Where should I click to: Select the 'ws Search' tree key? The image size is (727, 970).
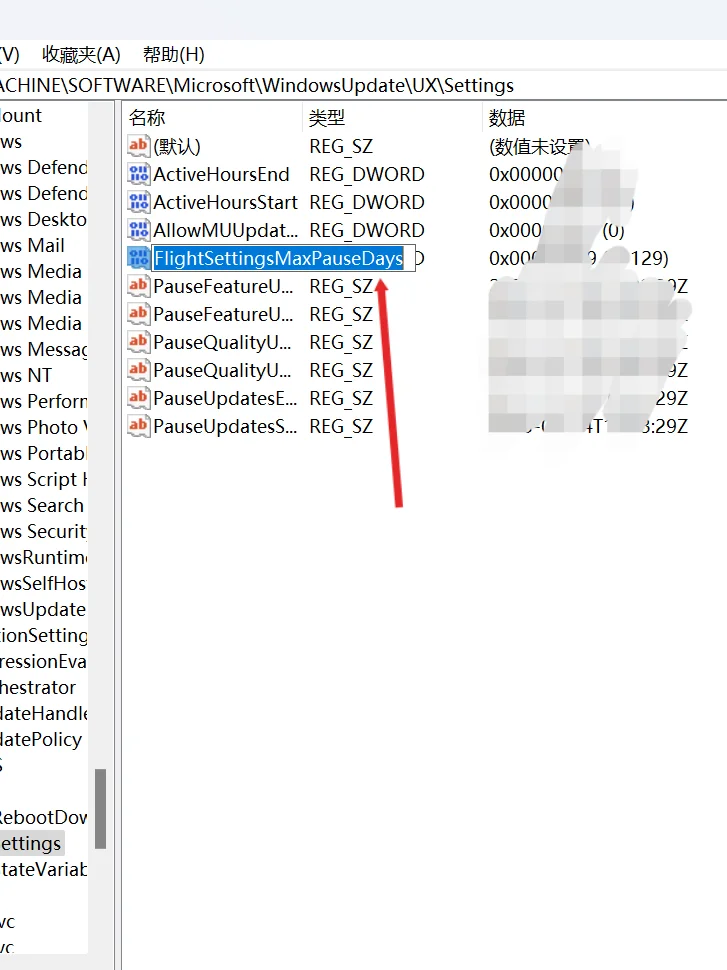pyautogui.click(x=41, y=505)
